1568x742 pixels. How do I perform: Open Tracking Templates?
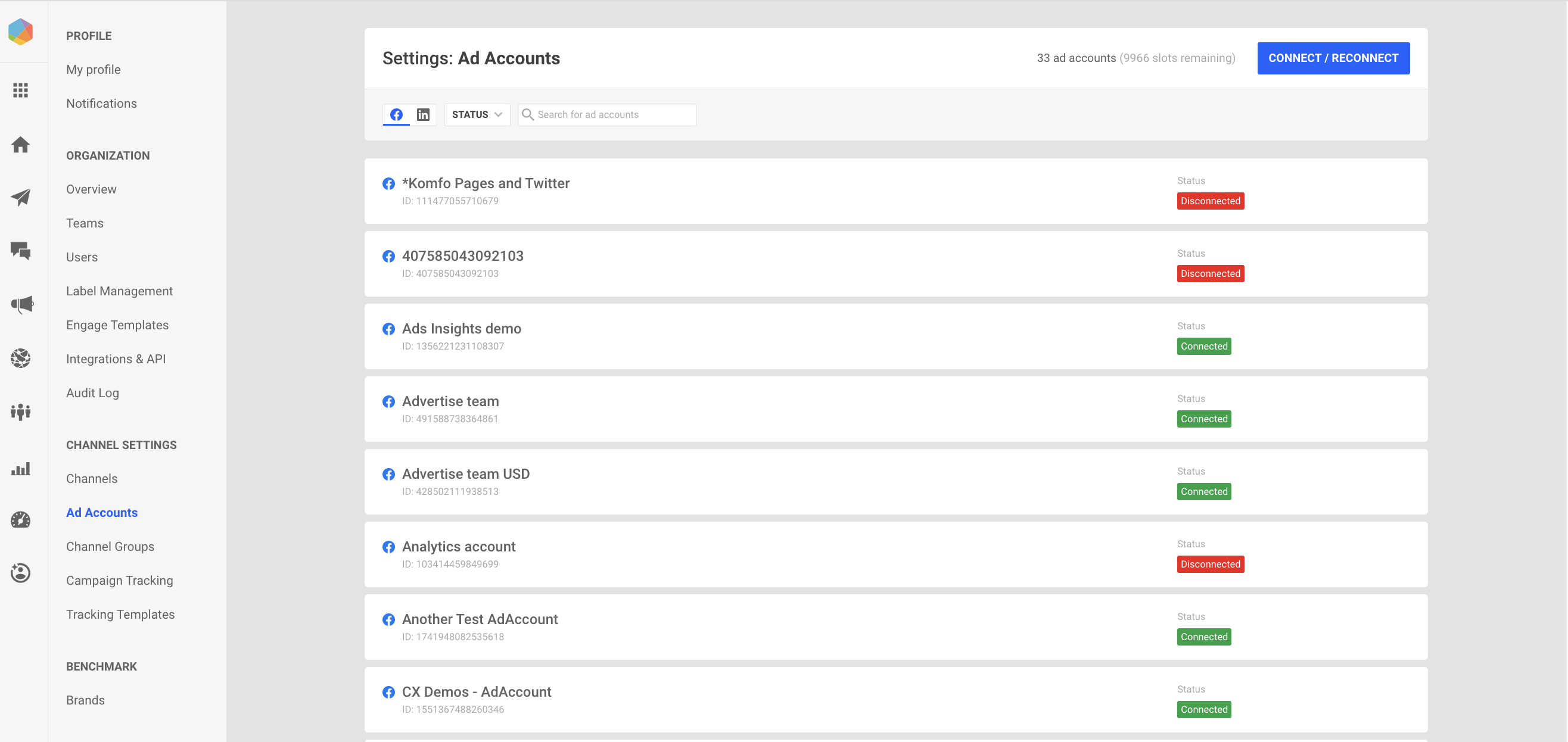click(120, 614)
